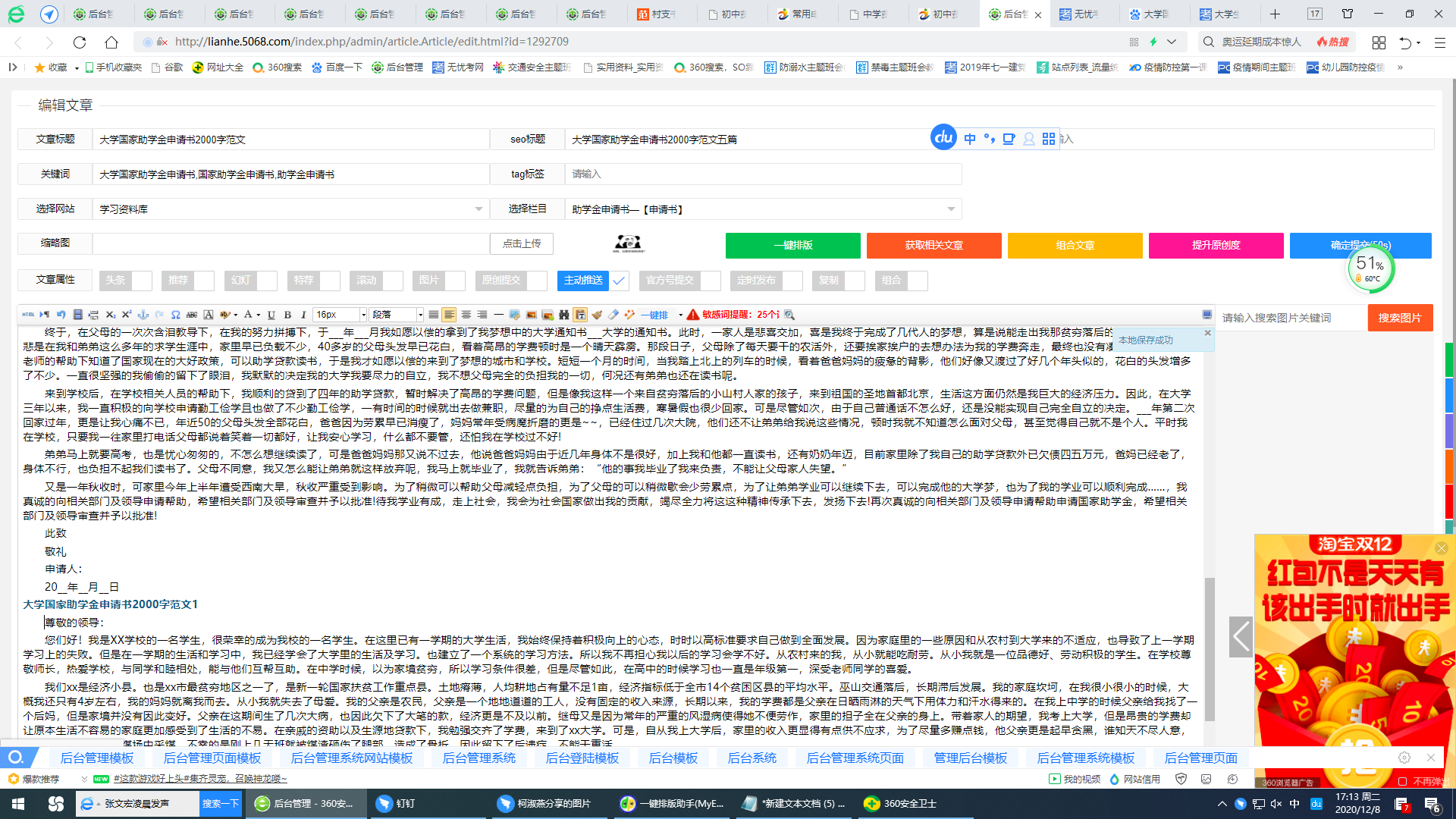1456x819 pixels.
Task: Underline the selected text
Action: (271, 314)
